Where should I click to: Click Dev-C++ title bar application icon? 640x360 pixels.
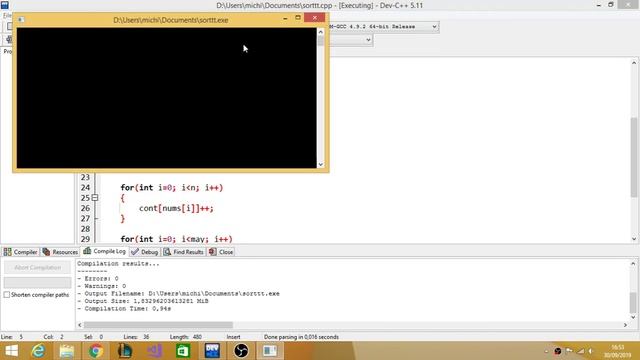coord(4,5)
